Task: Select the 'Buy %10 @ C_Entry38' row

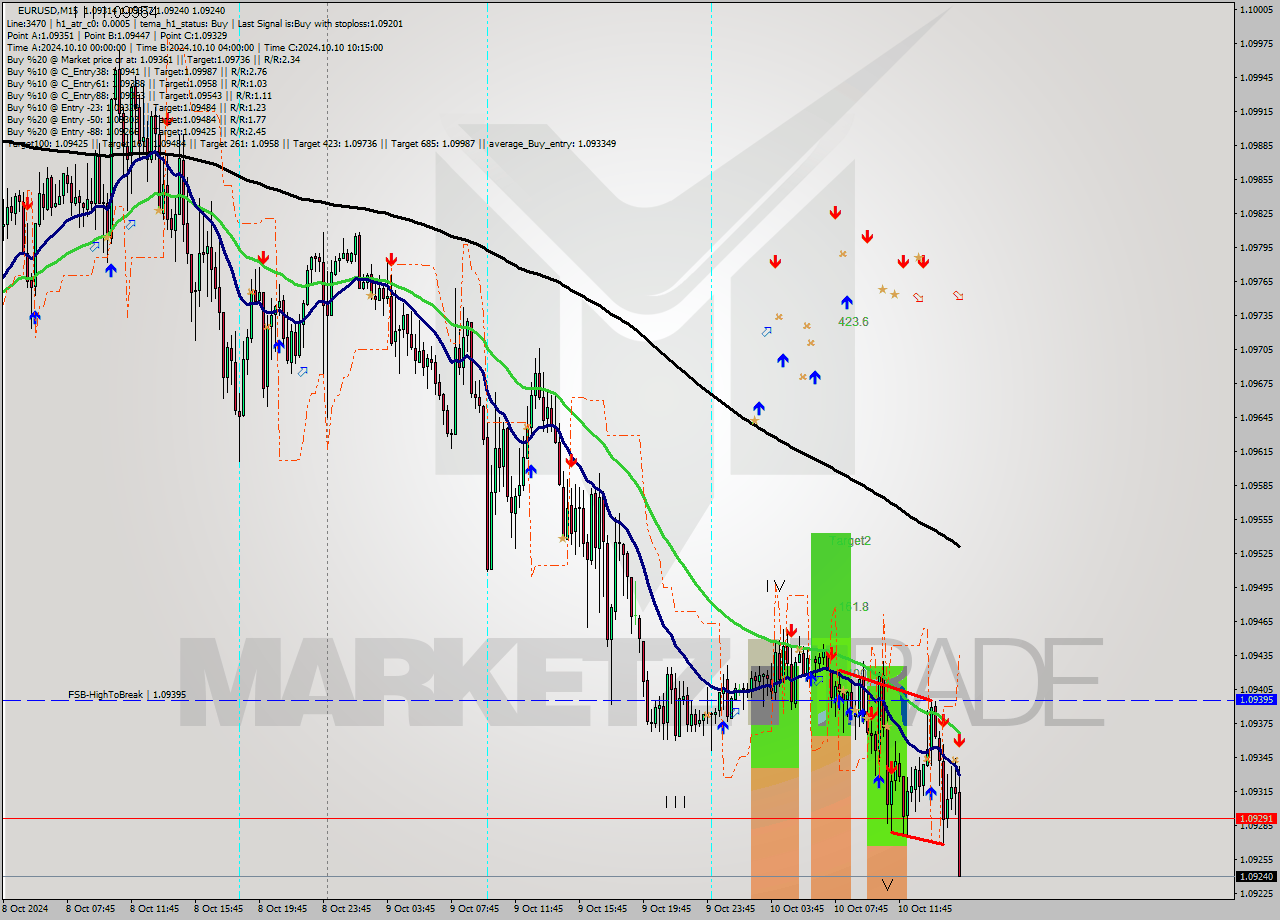Action: [138, 71]
